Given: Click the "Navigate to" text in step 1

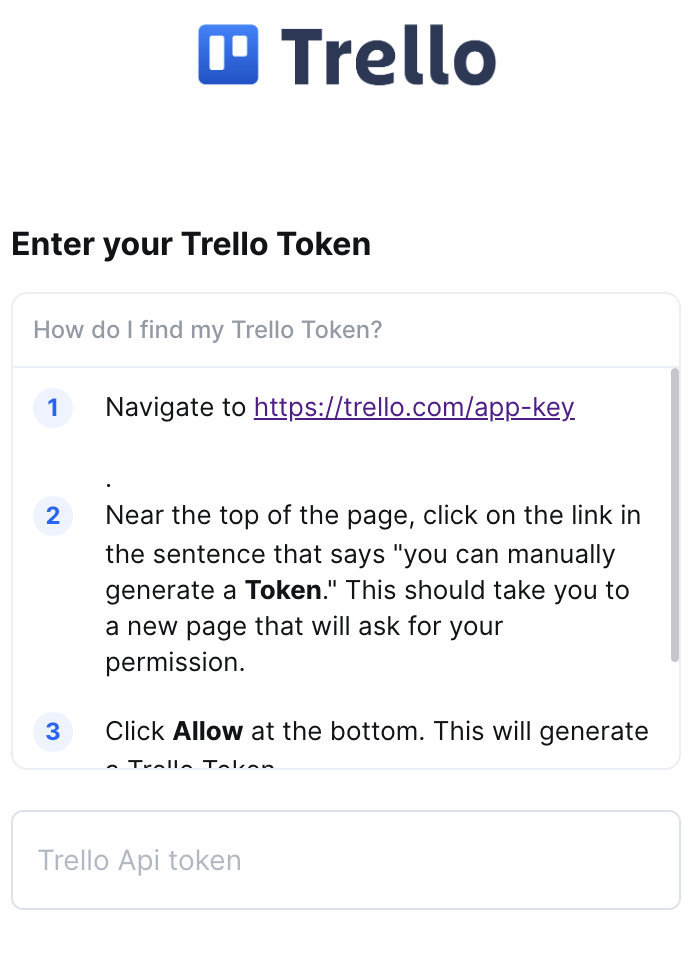Looking at the screenshot, I should 175,408.
